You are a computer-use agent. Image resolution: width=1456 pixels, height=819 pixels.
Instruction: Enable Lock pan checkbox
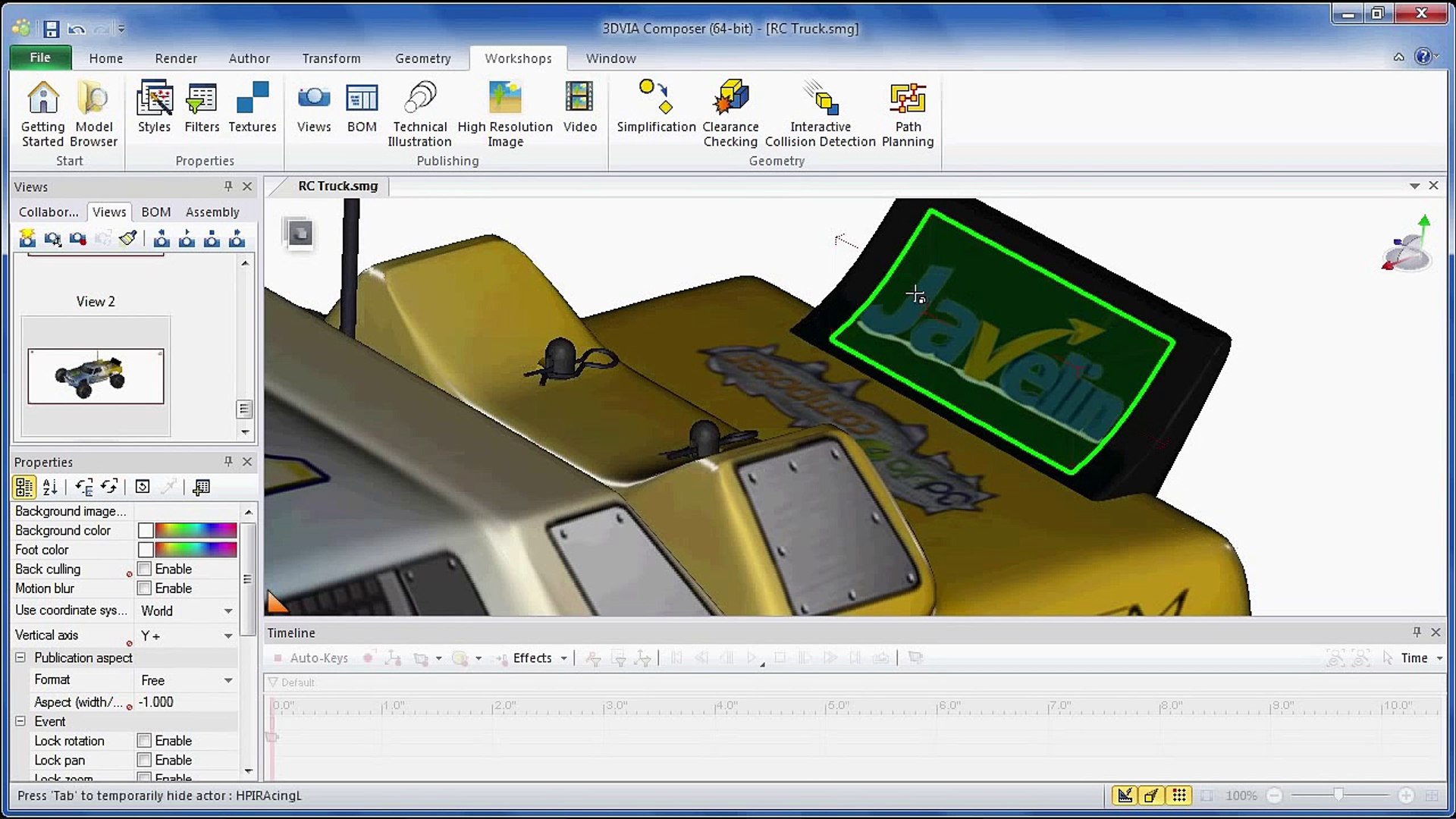pos(144,760)
